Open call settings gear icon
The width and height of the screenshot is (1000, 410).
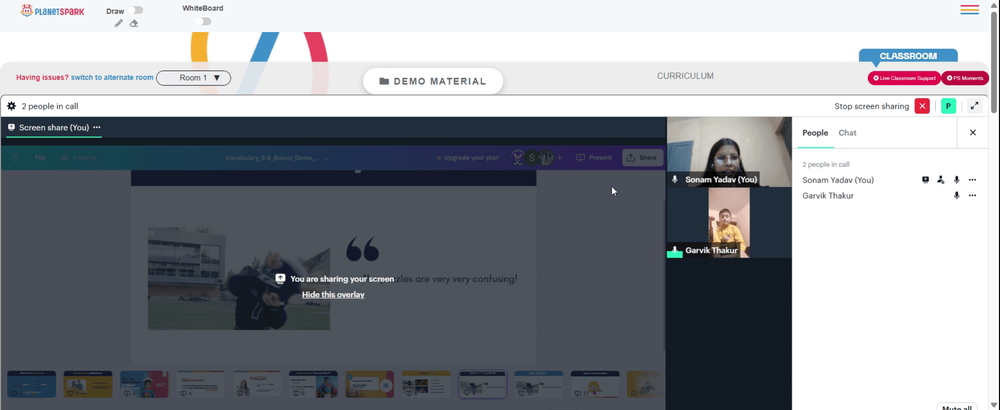11,106
